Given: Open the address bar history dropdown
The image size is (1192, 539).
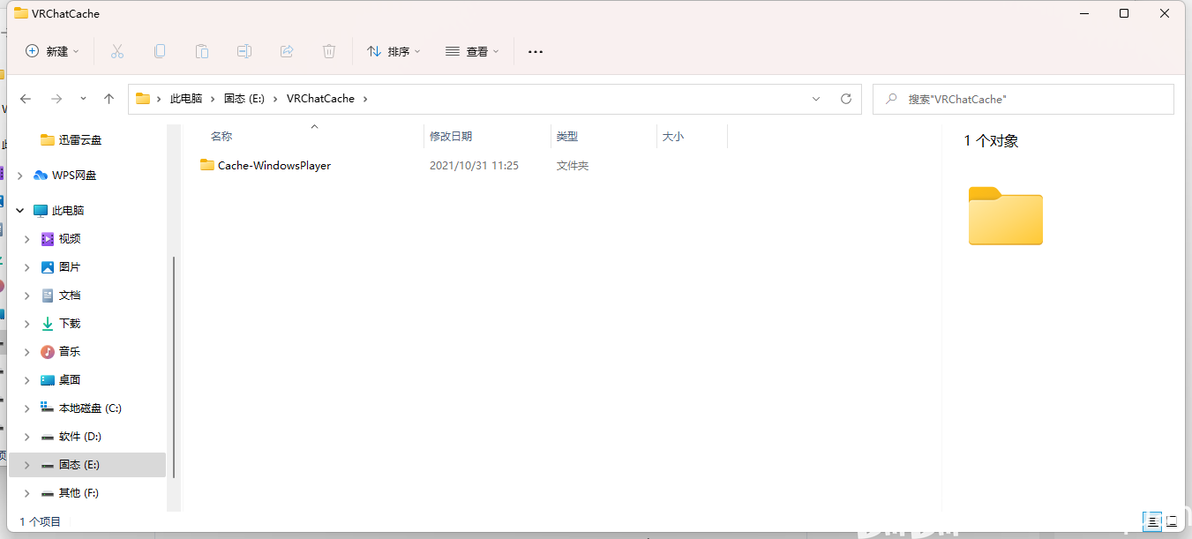Looking at the screenshot, I should pyautogui.click(x=816, y=99).
